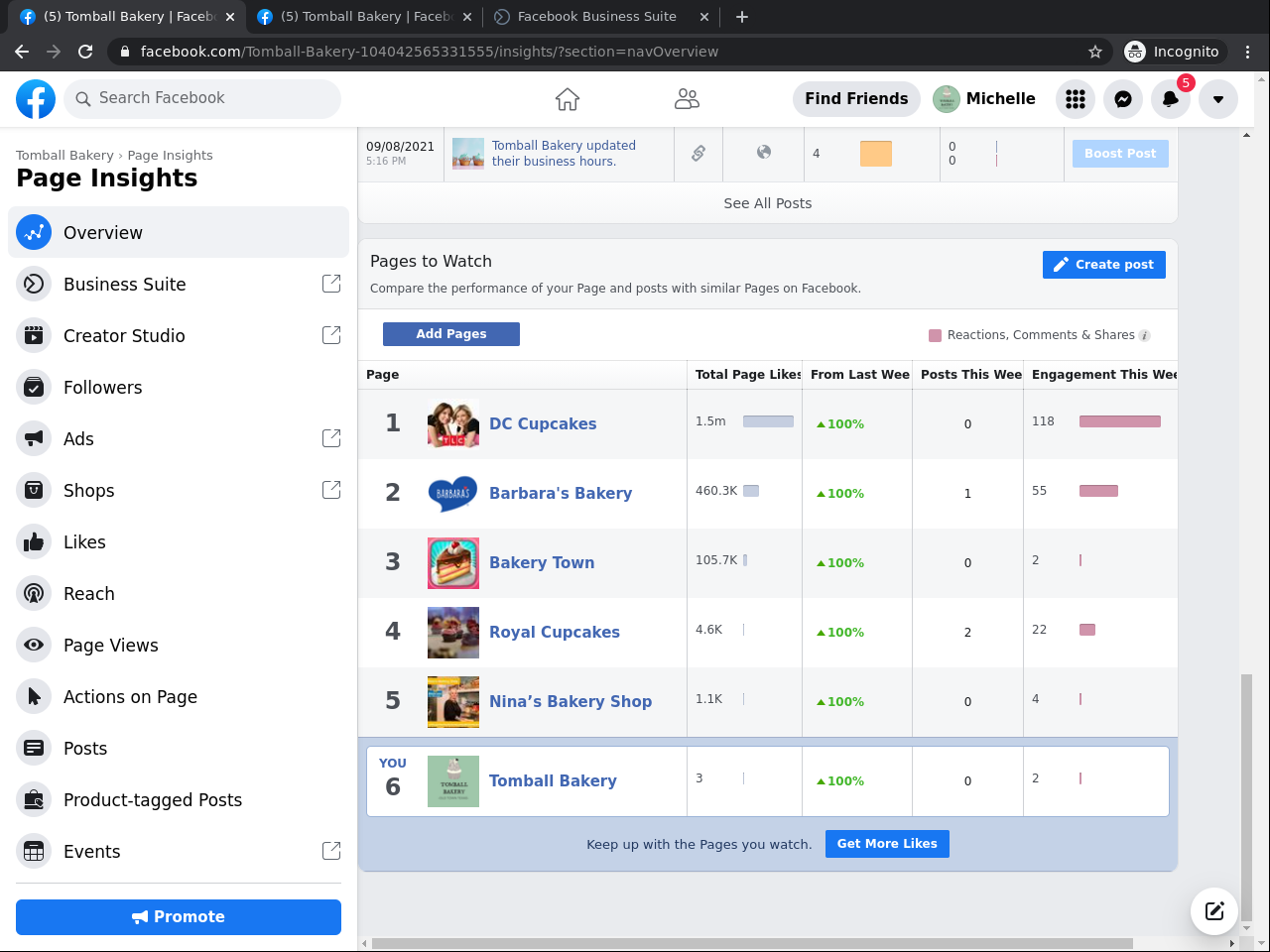Click the horizontal scrollbar
Image resolution: width=1270 pixels, height=952 pixels.
tap(752, 943)
